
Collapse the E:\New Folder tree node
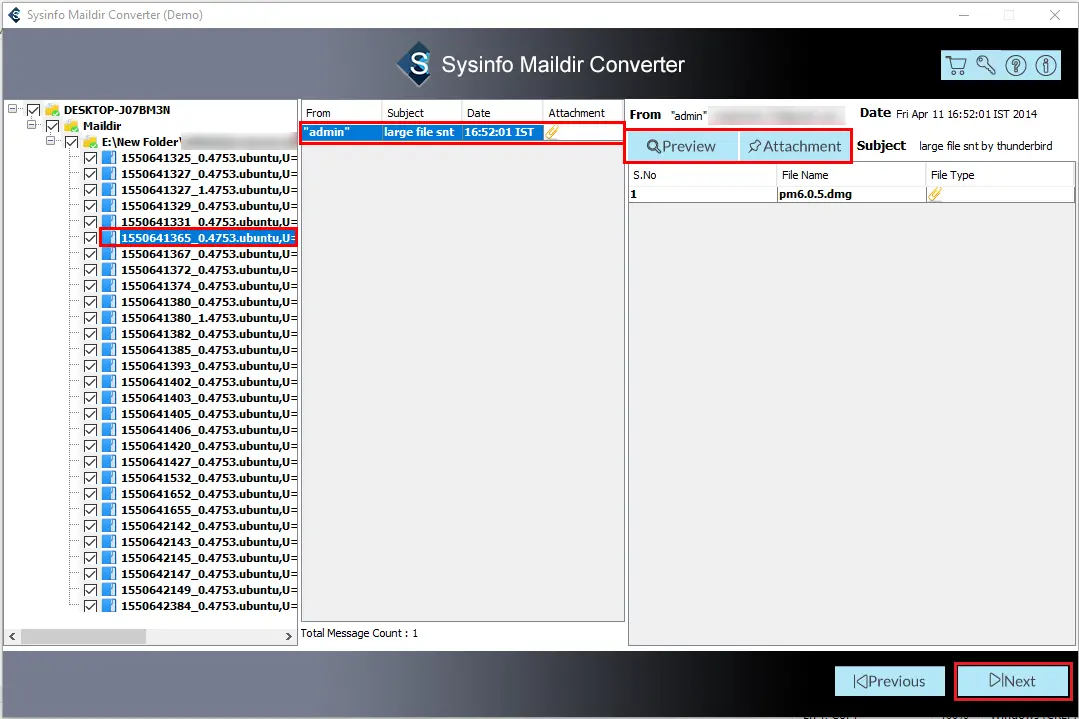(51, 140)
